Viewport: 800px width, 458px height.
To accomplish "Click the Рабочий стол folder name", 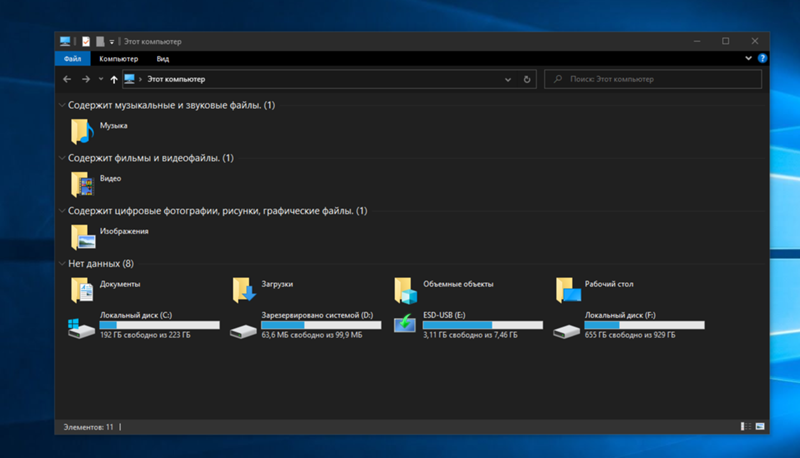I will 609,284.
